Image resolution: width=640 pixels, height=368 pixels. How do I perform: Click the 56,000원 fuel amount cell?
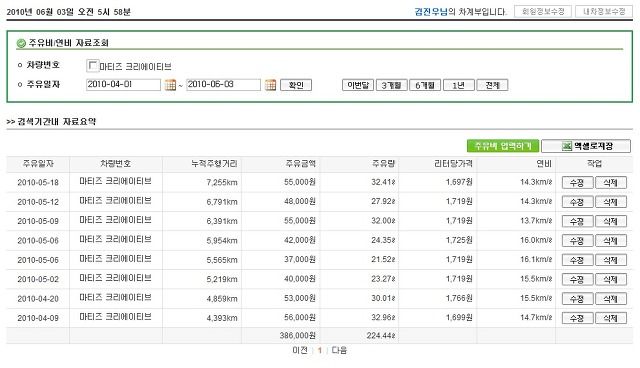pyautogui.click(x=300, y=317)
